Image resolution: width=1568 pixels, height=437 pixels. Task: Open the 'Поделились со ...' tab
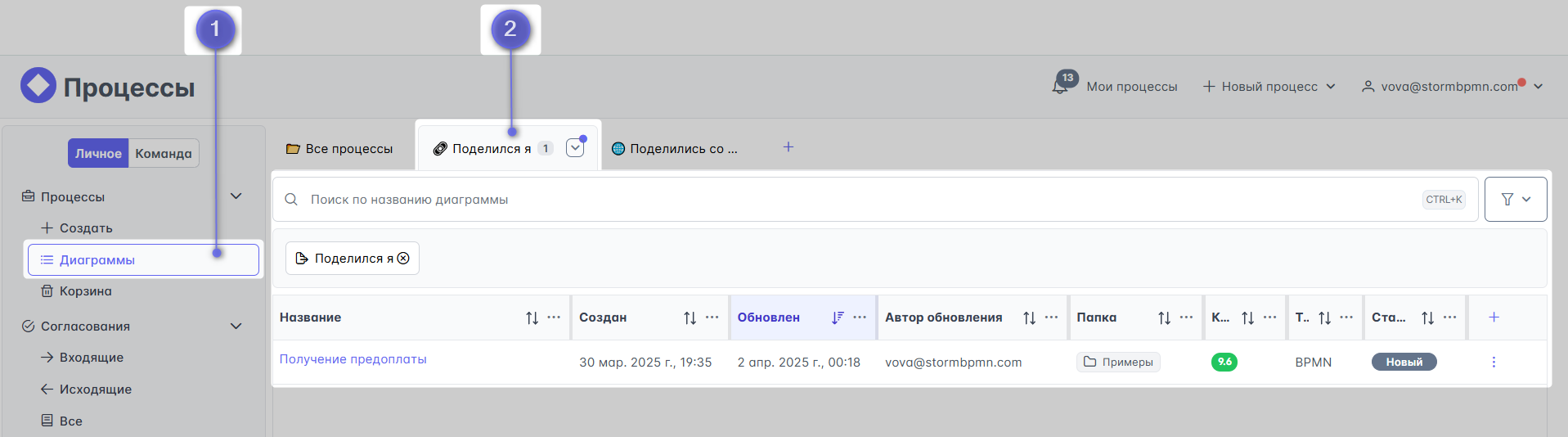[675, 149]
